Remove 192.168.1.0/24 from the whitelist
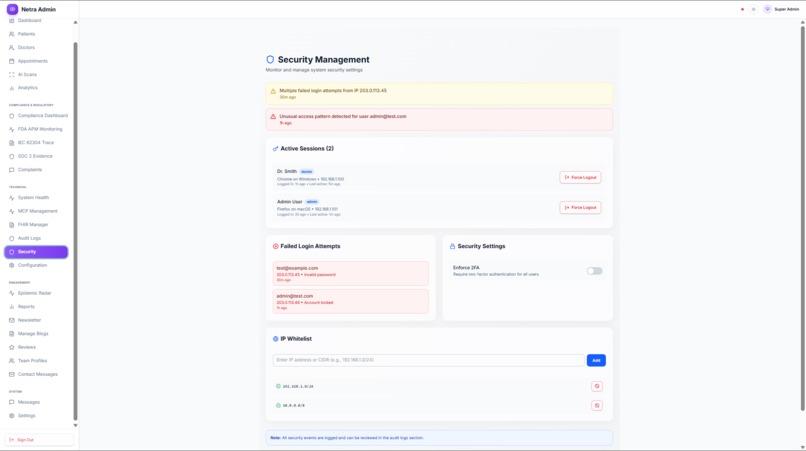The height and width of the screenshot is (451, 806). [596, 386]
